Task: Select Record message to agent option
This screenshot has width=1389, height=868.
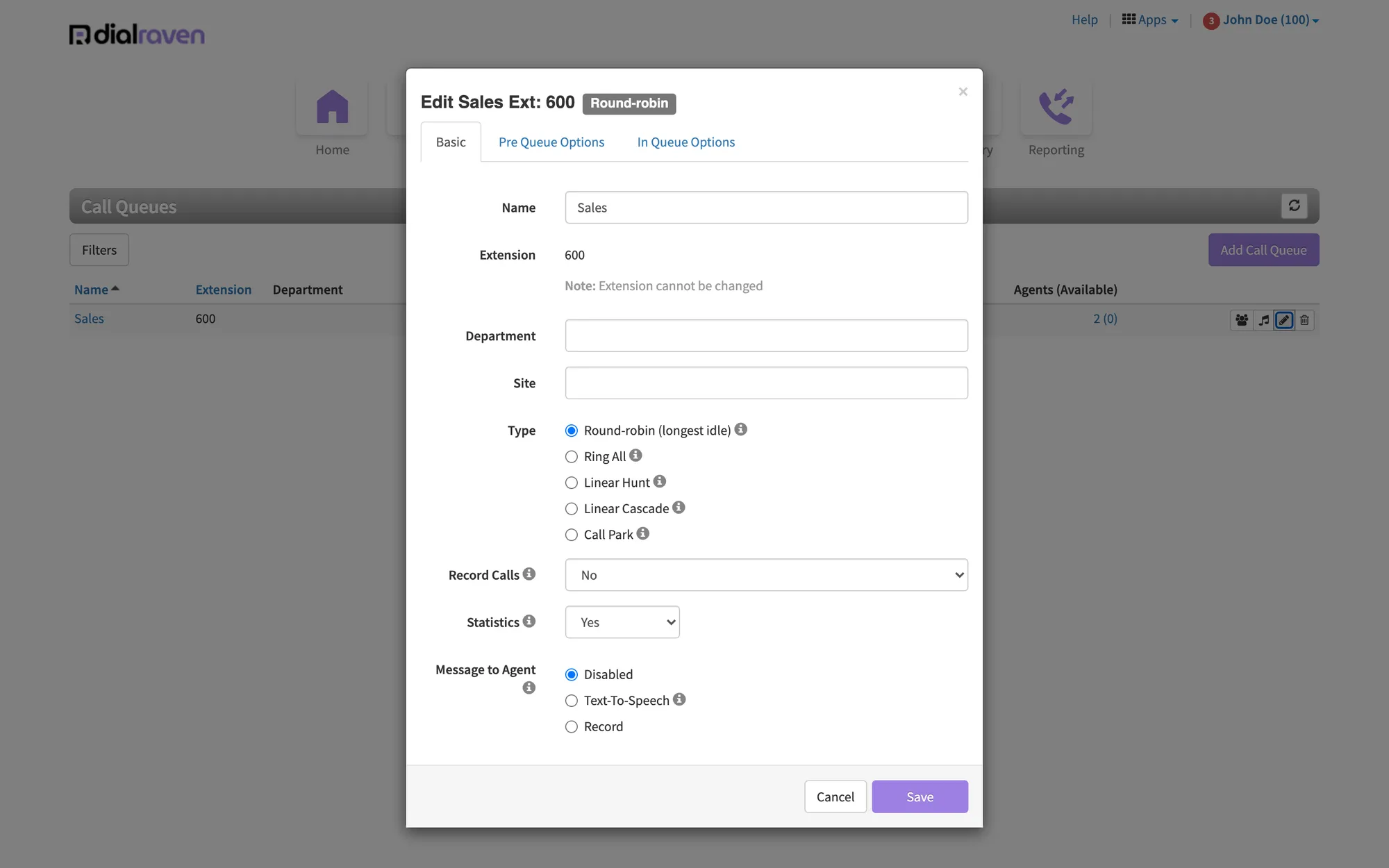Action: (572, 727)
